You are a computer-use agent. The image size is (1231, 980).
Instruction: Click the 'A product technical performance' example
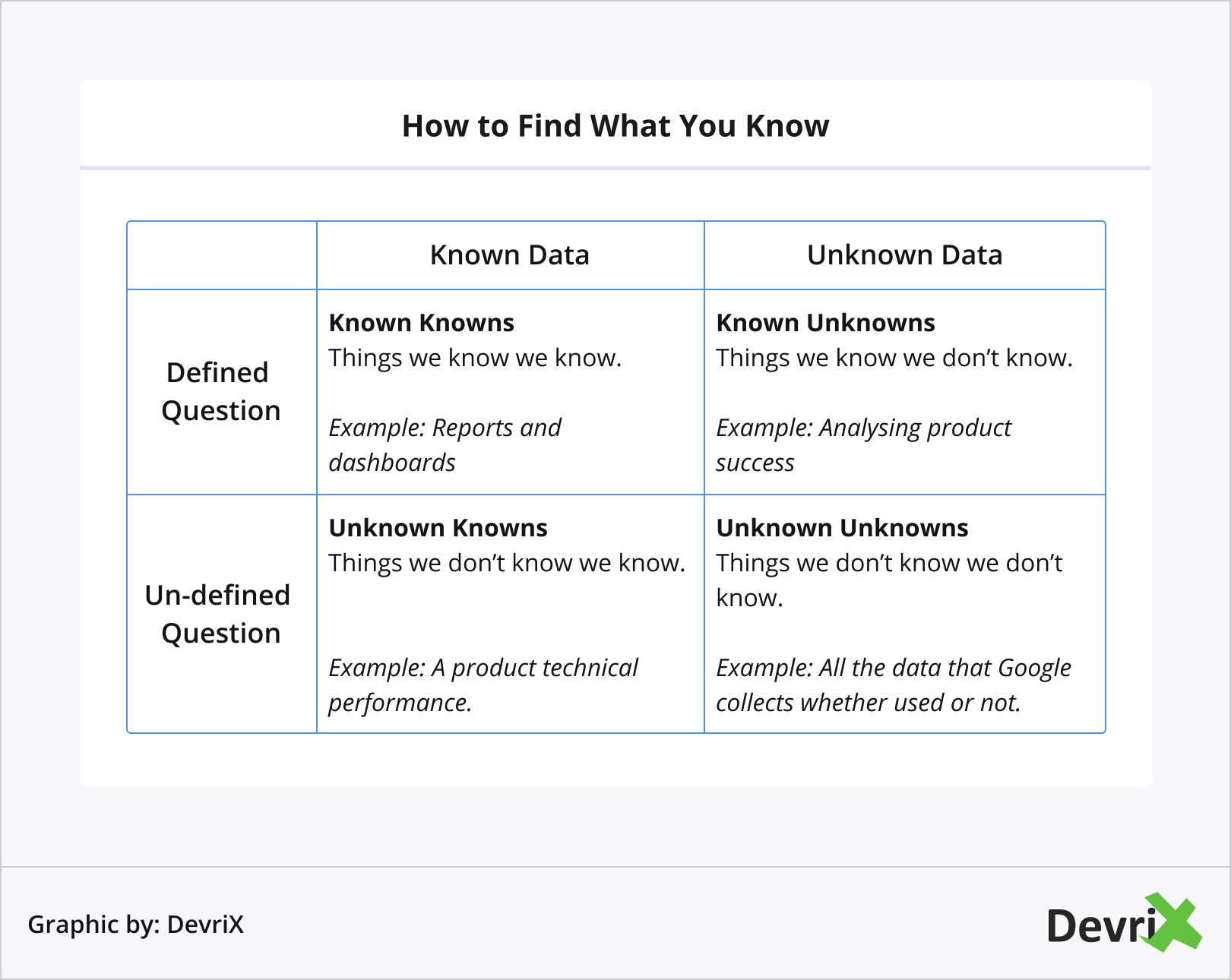(483, 685)
